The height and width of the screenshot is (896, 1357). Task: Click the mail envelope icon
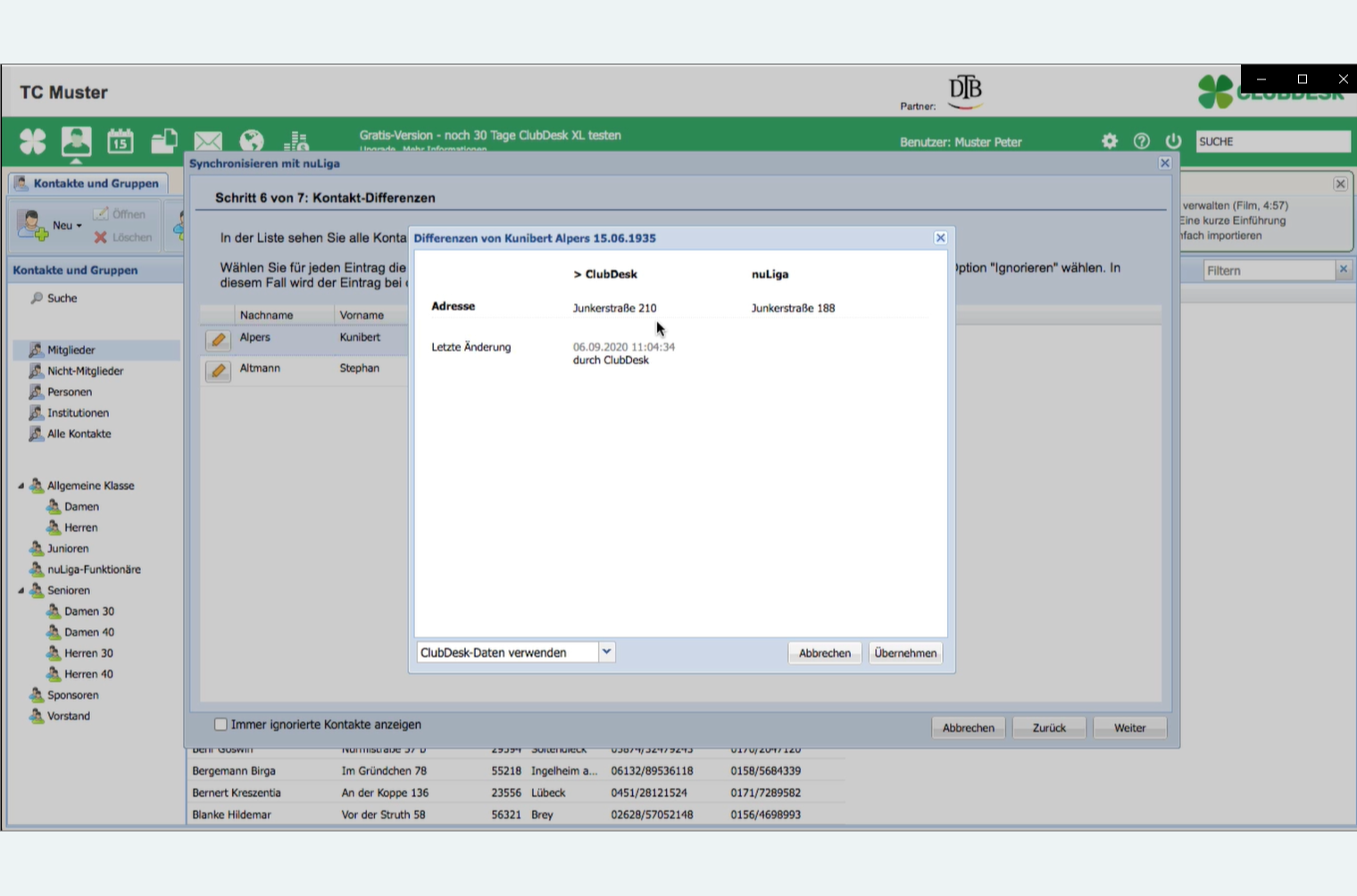point(208,141)
